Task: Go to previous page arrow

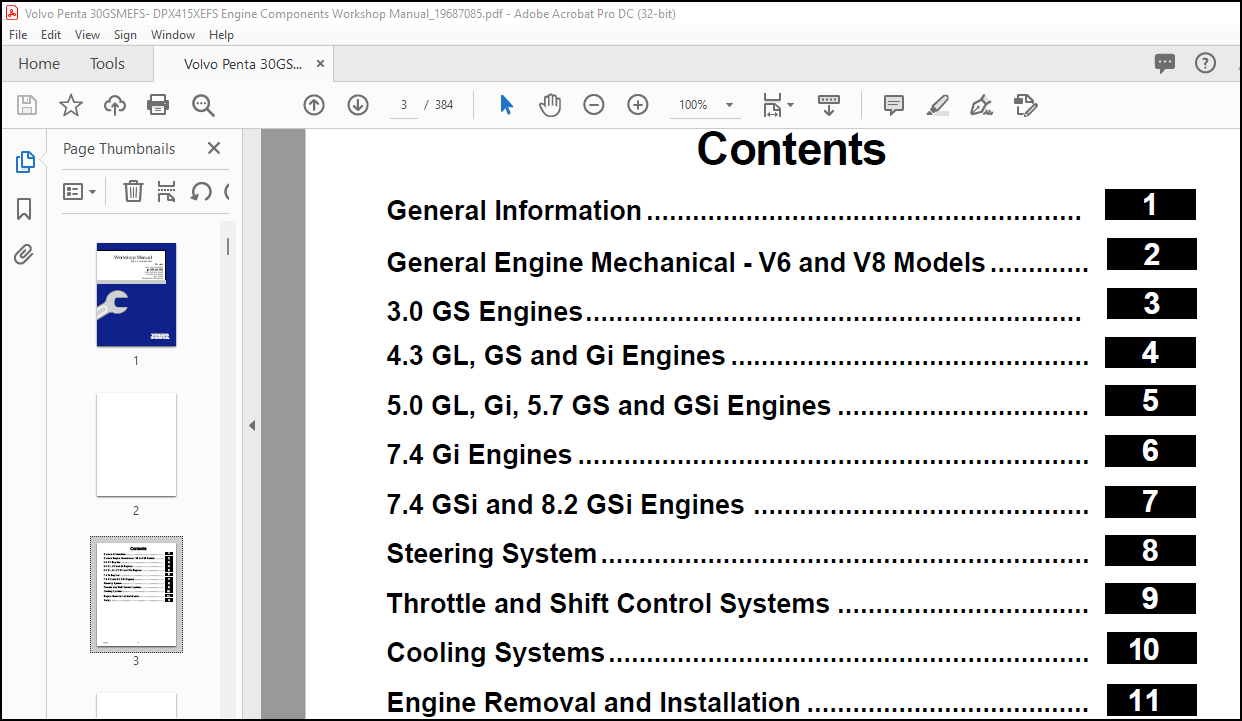Action: coord(314,105)
